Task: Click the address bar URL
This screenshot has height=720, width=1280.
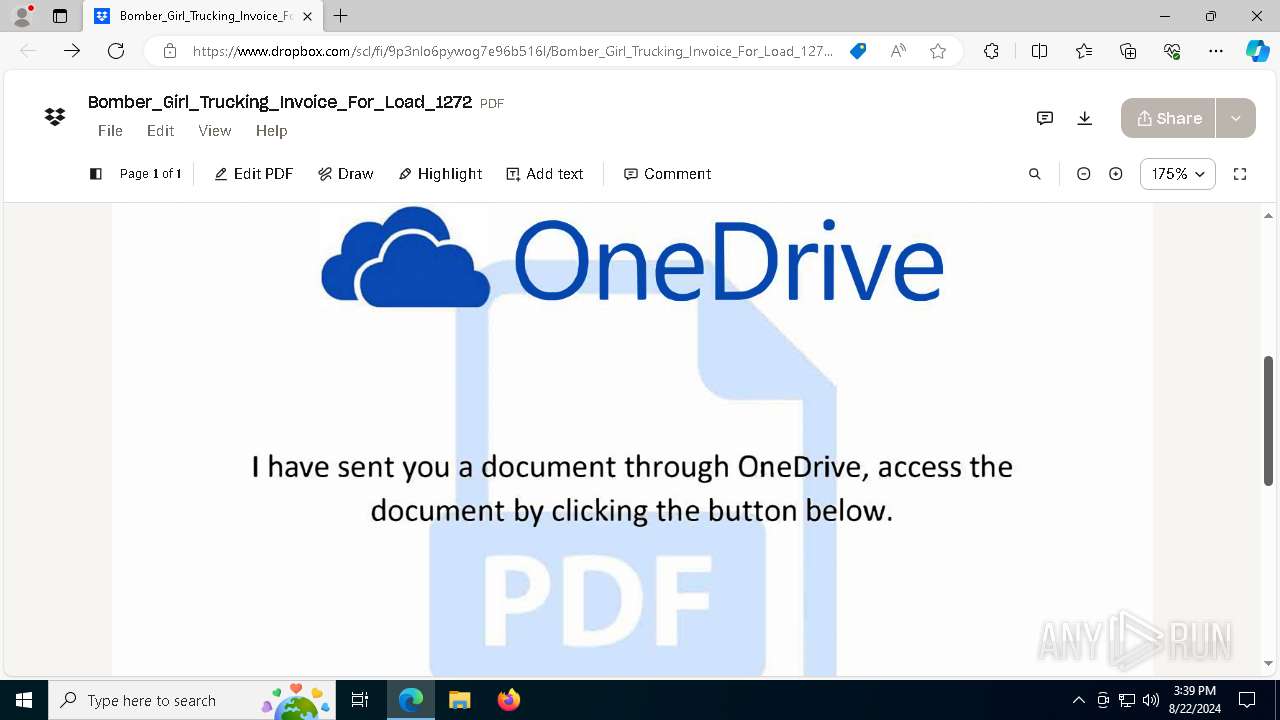Action: tap(513, 51)
